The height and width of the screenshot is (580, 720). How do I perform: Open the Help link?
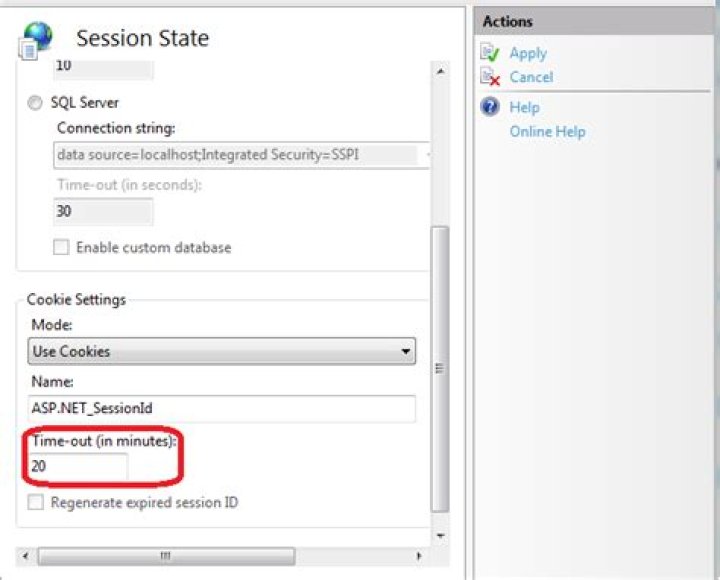tap(524, 107)
